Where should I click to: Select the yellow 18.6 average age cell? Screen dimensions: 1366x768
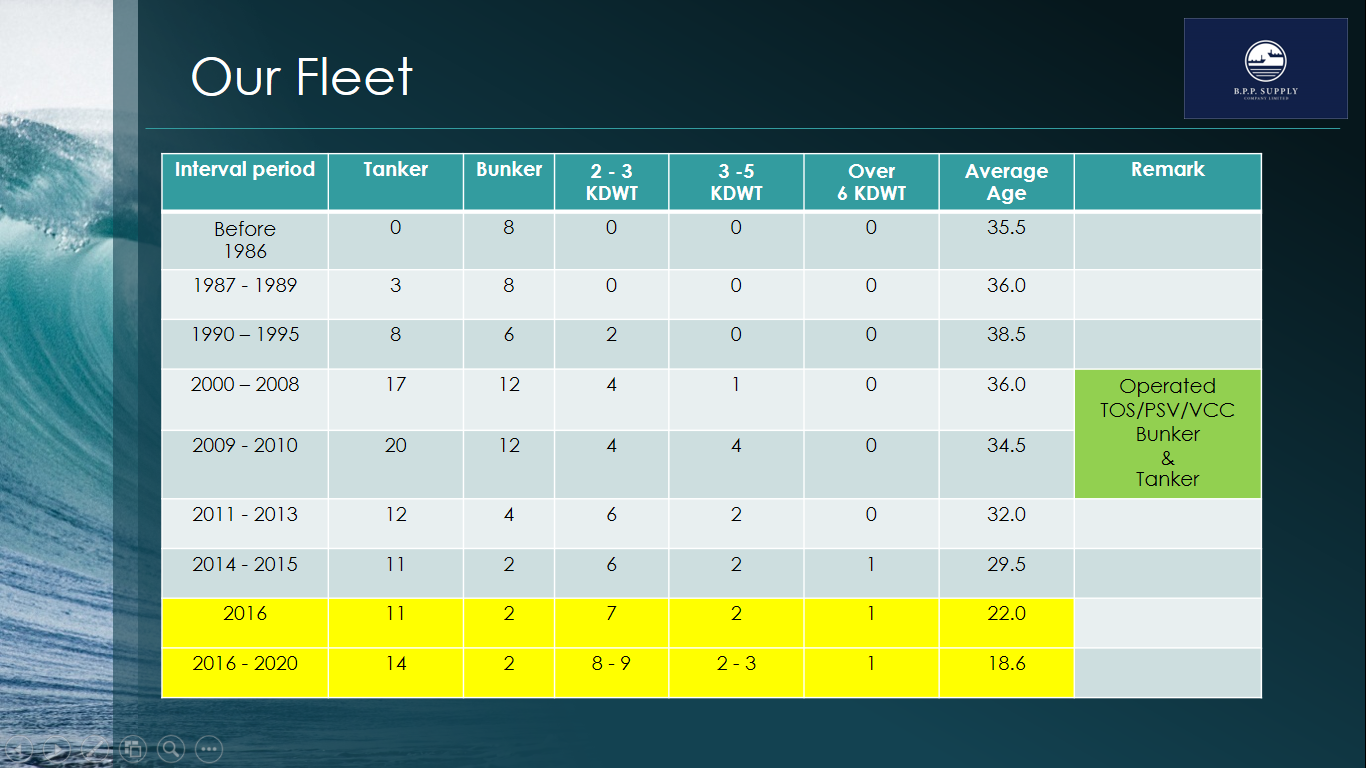click(1006, 673)
